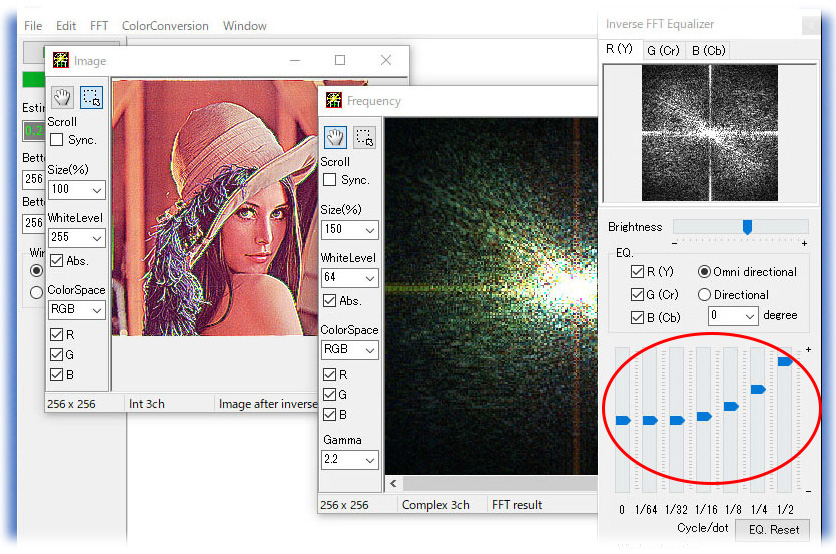Click the EQ slider for 1/16 cycle/dot

click(704, 416)
